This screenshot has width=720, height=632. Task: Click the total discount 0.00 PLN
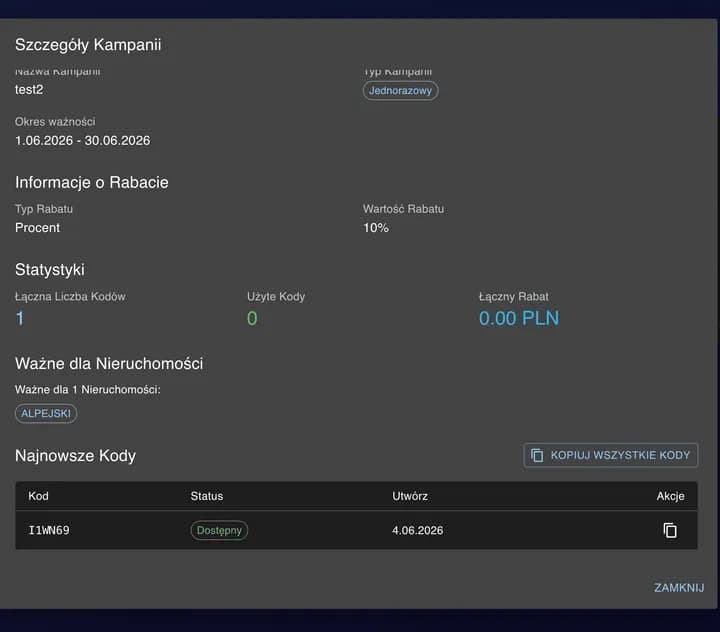click(519, 318)
